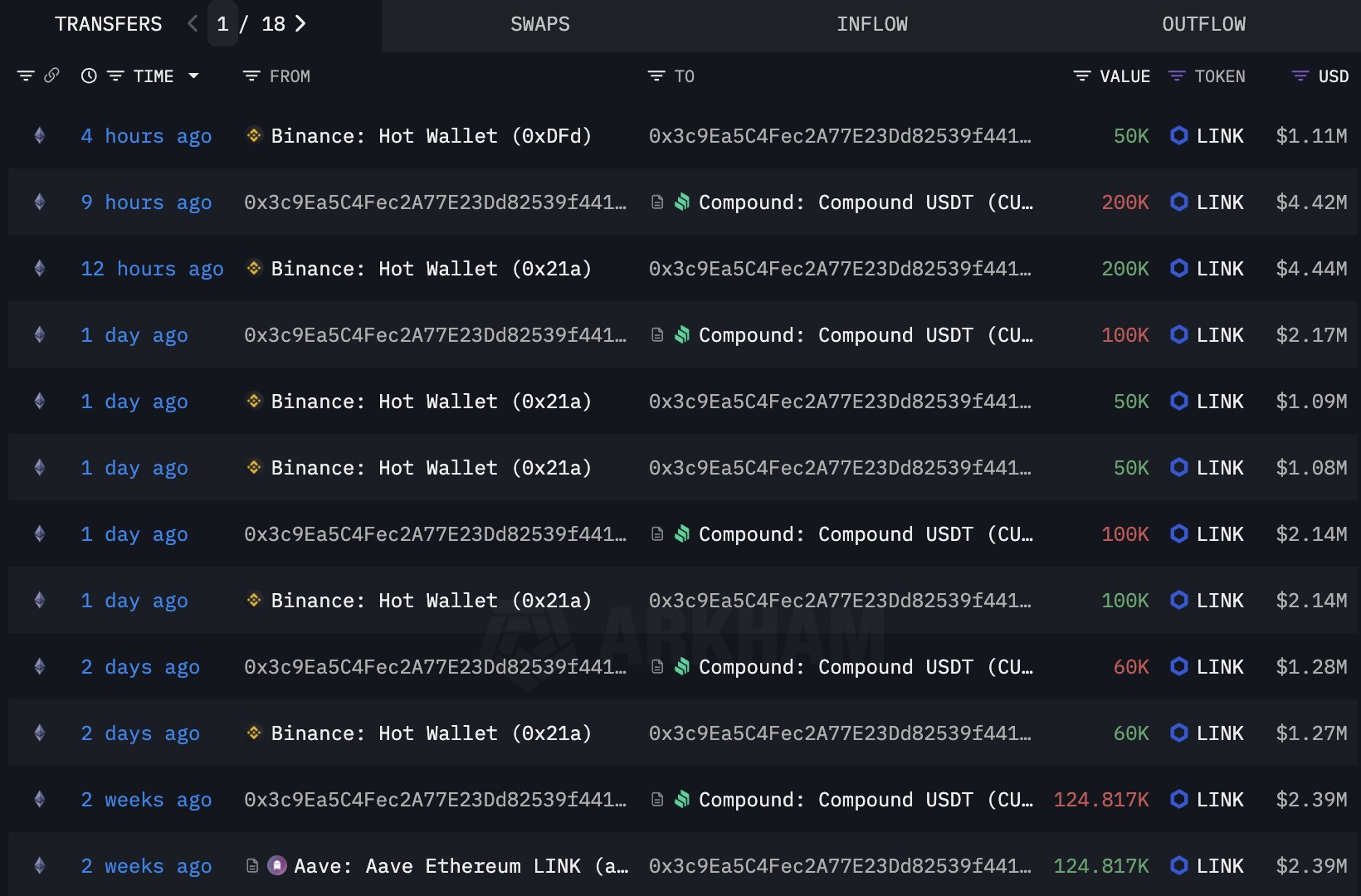1361x896 pixels.
Task: Click Ethereum icon on 4 hours ago row
Action: coord(39,135)
